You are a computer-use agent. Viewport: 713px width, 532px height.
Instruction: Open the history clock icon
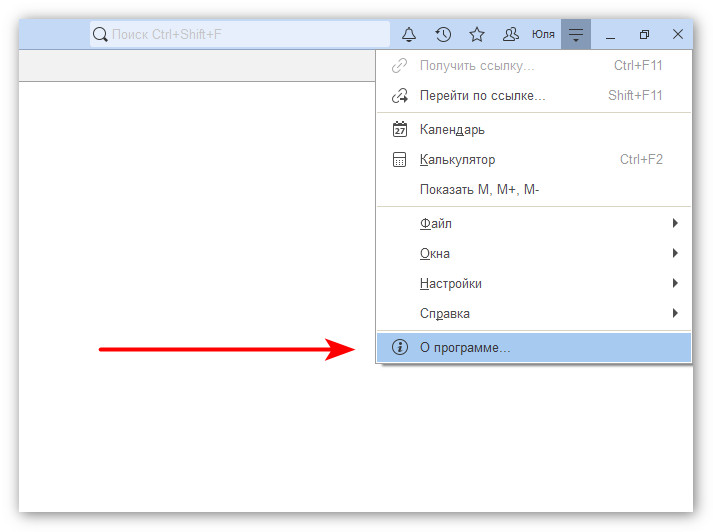coord(443,35)
